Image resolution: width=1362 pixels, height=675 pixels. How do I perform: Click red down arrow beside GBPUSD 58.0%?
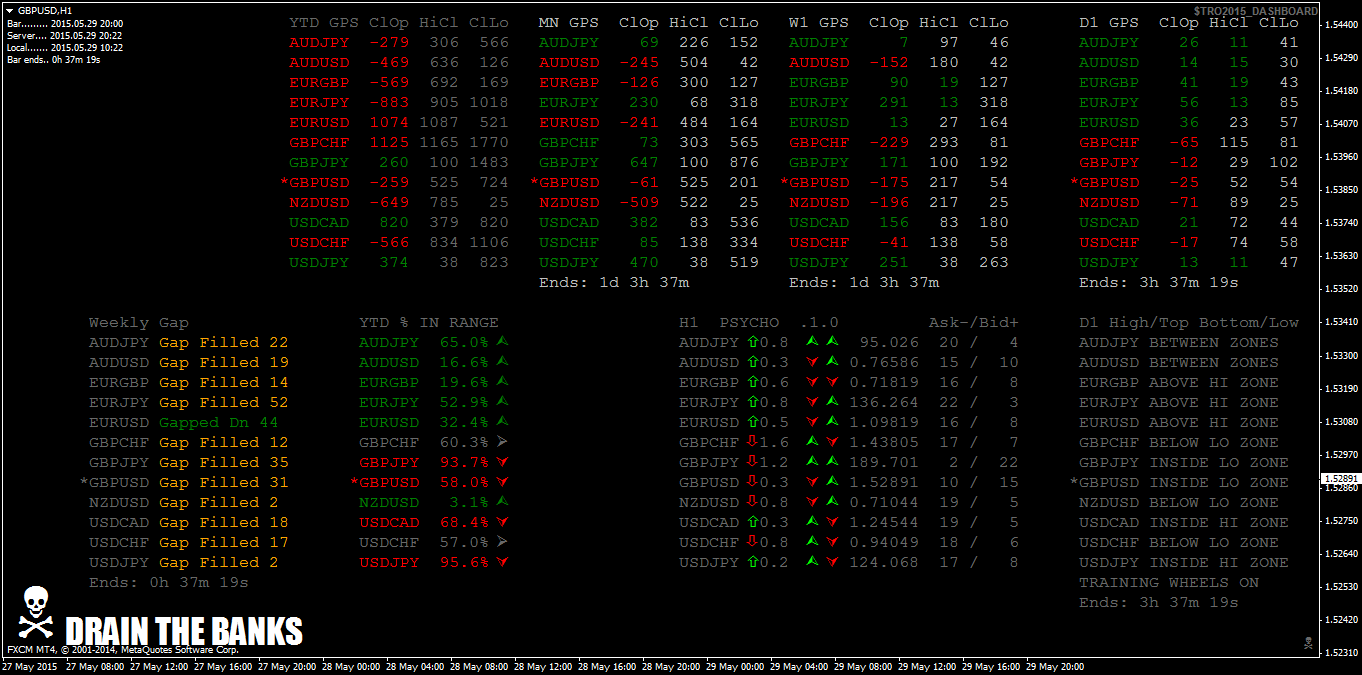pos(502,482)
